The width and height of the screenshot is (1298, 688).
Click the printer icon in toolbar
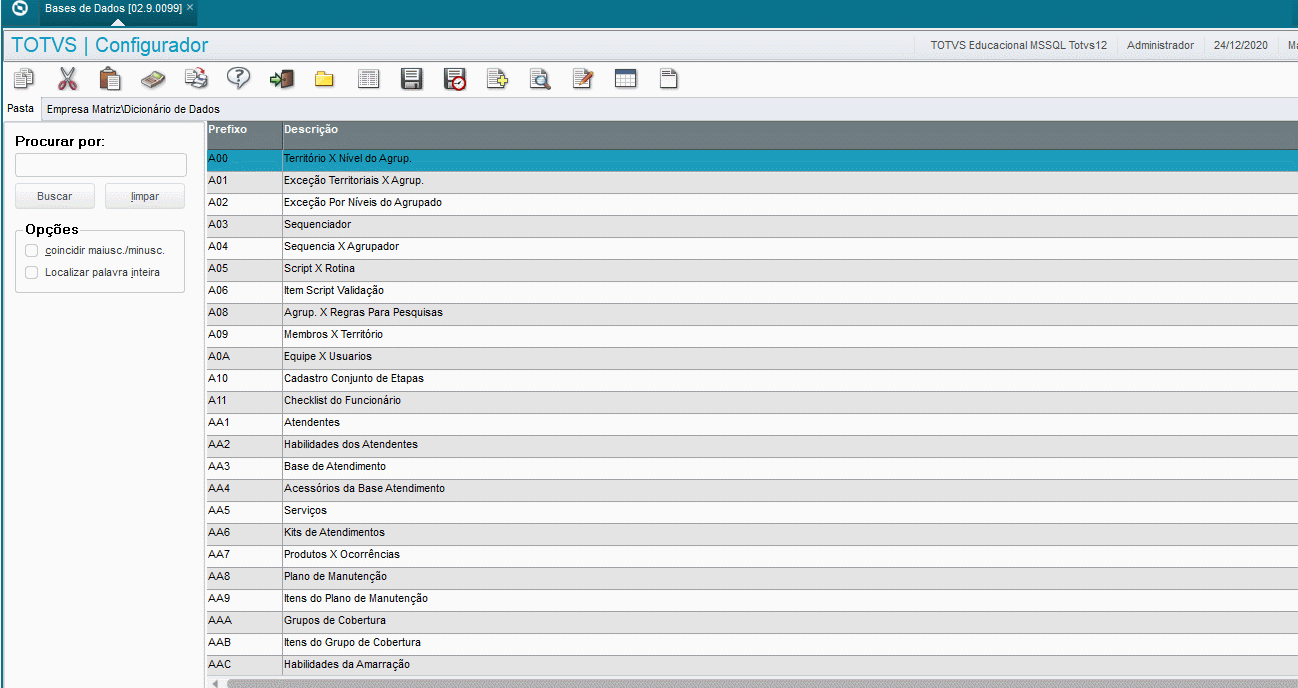click(x=196, y=79)
